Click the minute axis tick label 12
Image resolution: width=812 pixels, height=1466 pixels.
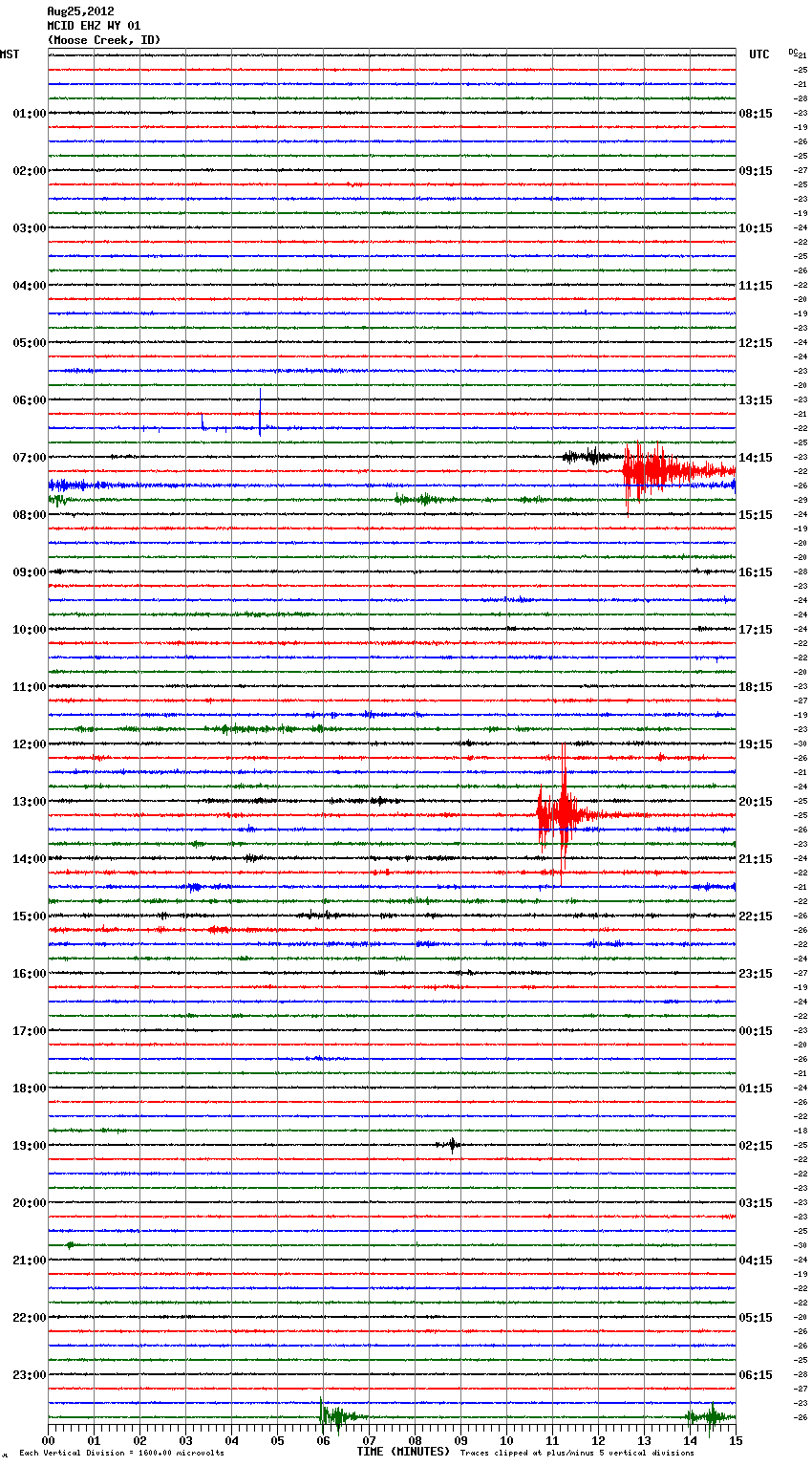click(x=598, y=1440)
